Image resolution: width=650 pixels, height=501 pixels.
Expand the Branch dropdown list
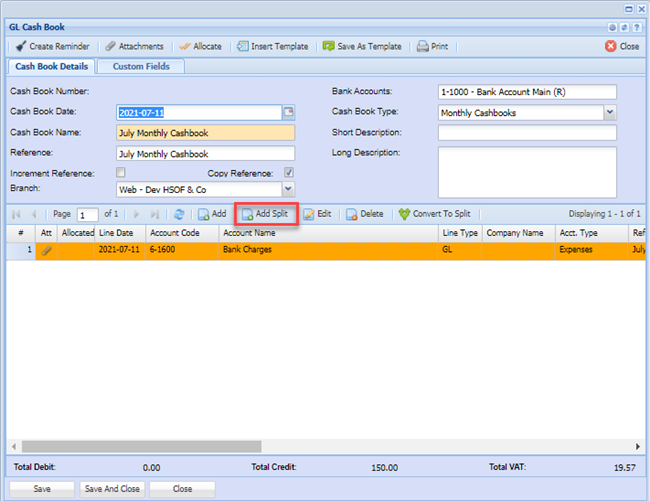pyautogui.click(x=289, y=188)
